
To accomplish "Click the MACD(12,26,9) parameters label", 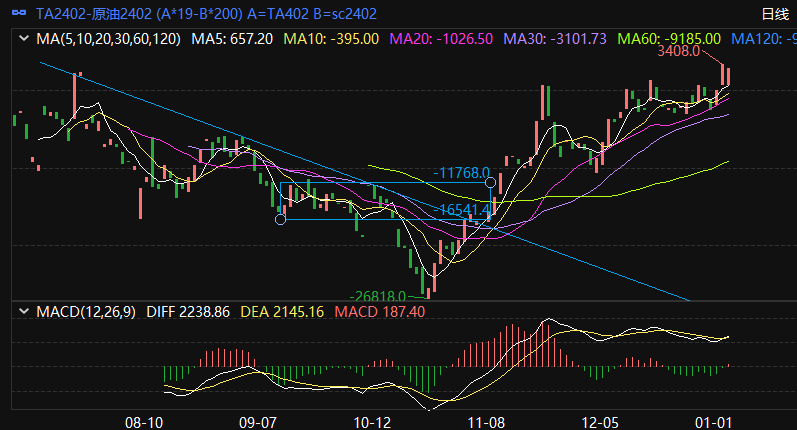I will coord(87,312).
